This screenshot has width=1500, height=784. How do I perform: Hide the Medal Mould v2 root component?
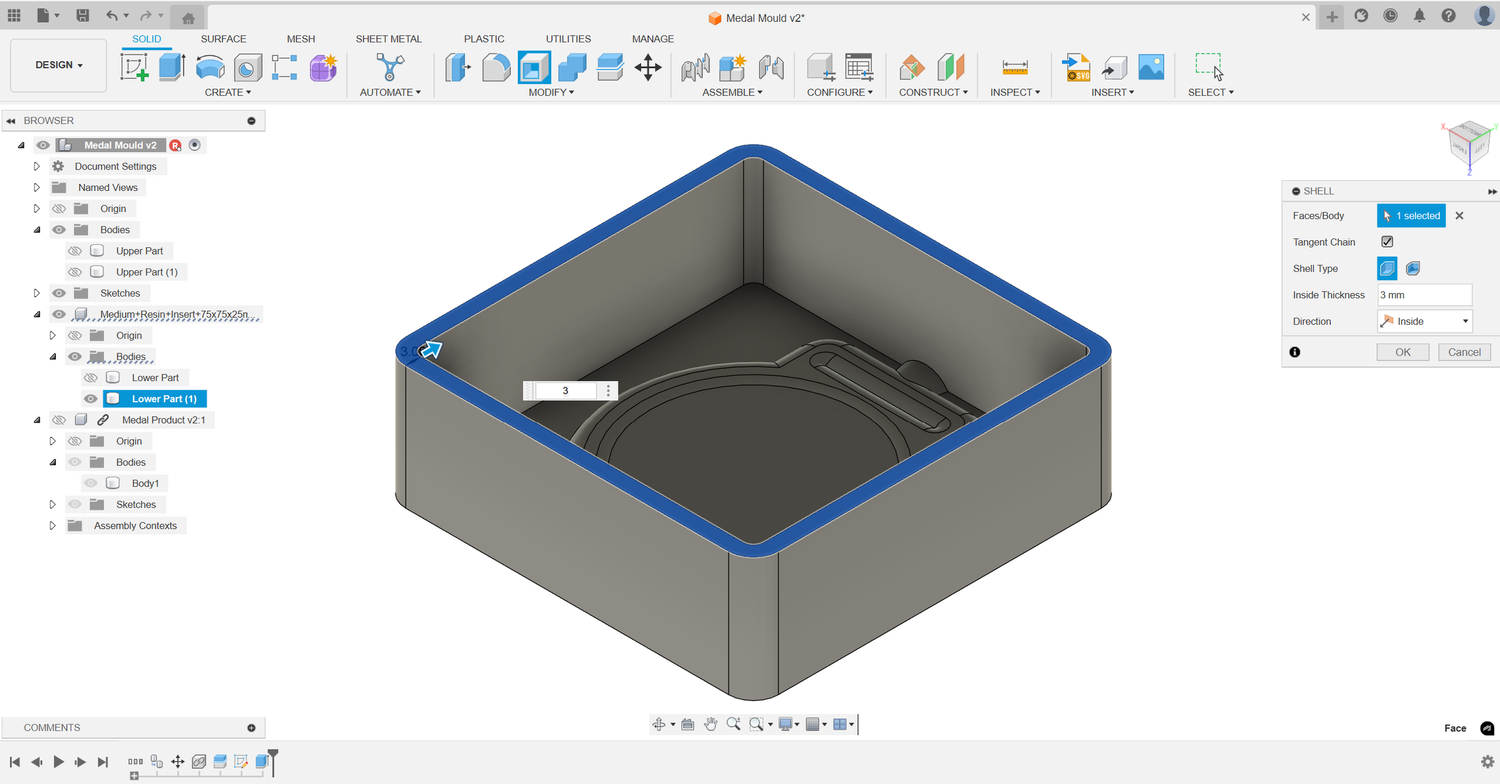[x=43, y=145]
